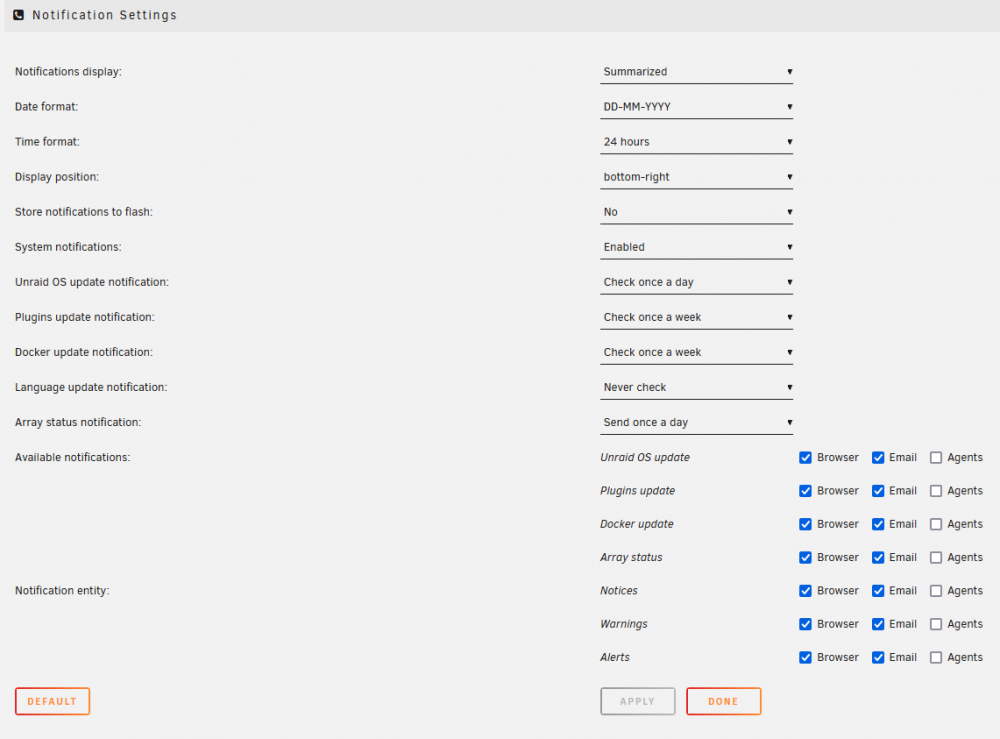Click the DONE button
This screenshot has height=739, width=1000.
[x=723, y=701]
